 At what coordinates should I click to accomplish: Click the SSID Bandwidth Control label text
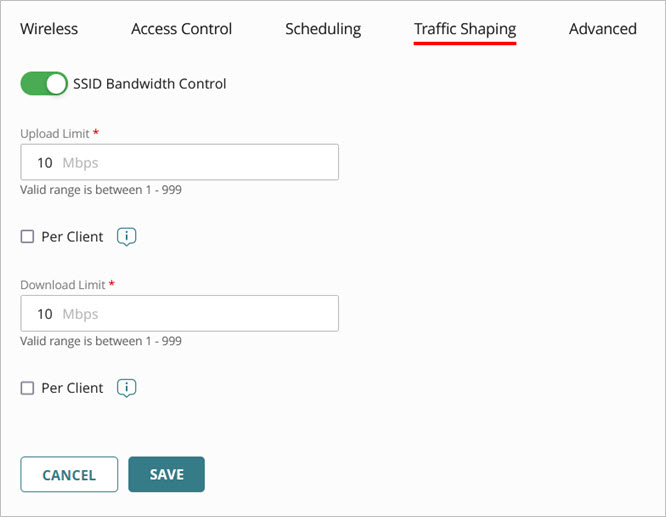click(x=150, y=84)
